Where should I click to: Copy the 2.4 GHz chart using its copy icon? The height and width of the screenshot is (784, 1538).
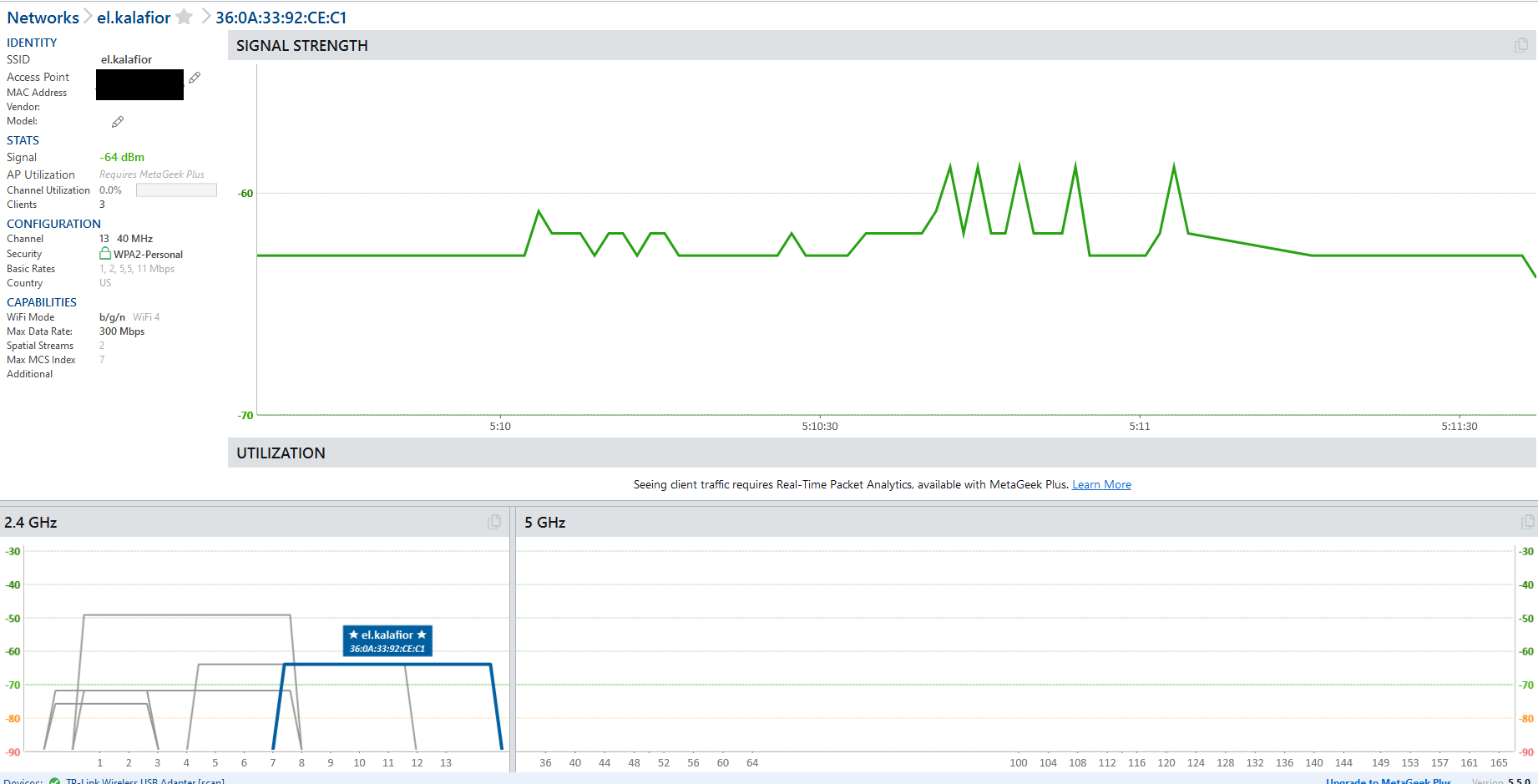click(494, 522)
